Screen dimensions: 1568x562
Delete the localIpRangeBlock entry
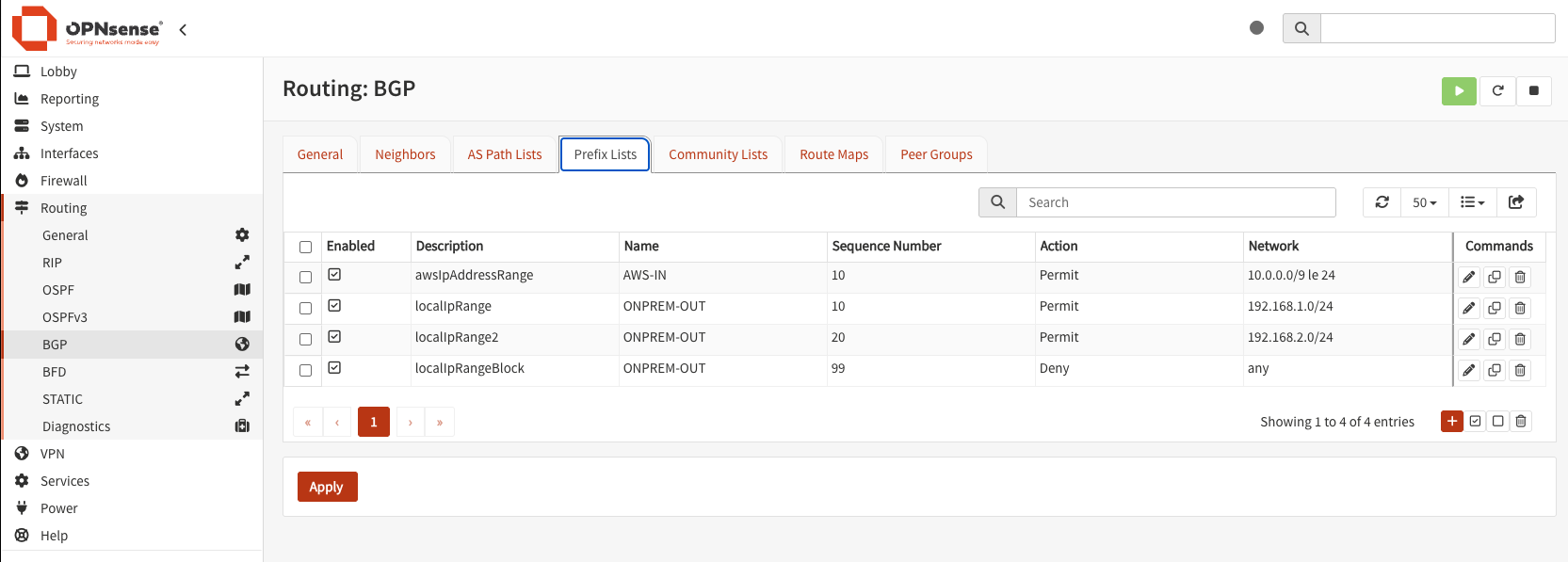point(1520,370)
